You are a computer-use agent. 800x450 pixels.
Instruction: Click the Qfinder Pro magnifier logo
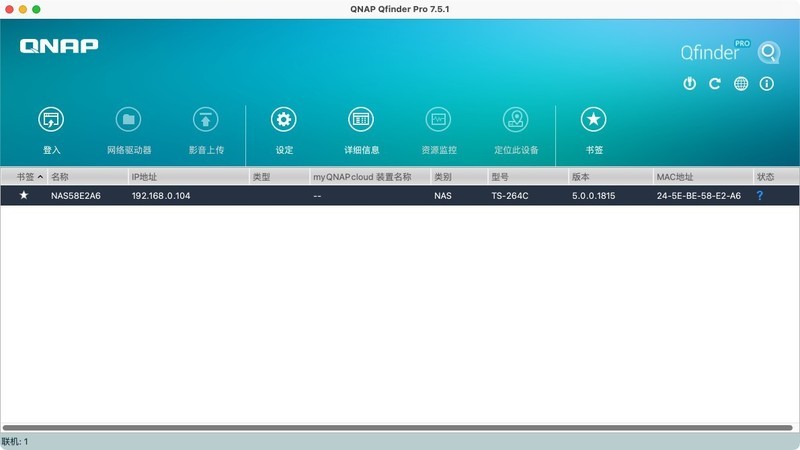[x=768, y=52]
